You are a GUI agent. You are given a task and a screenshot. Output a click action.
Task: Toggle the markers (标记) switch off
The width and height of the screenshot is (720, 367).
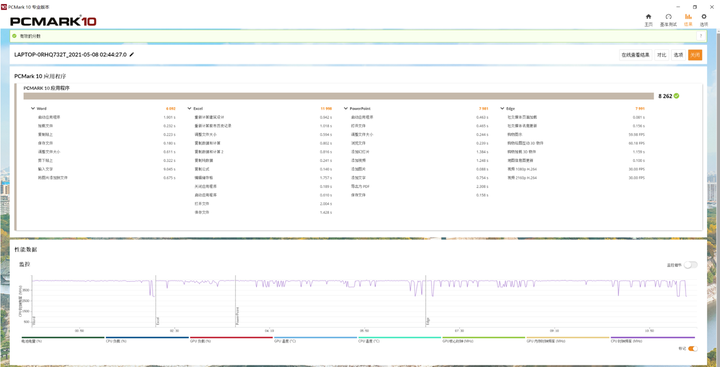point(692,349)
